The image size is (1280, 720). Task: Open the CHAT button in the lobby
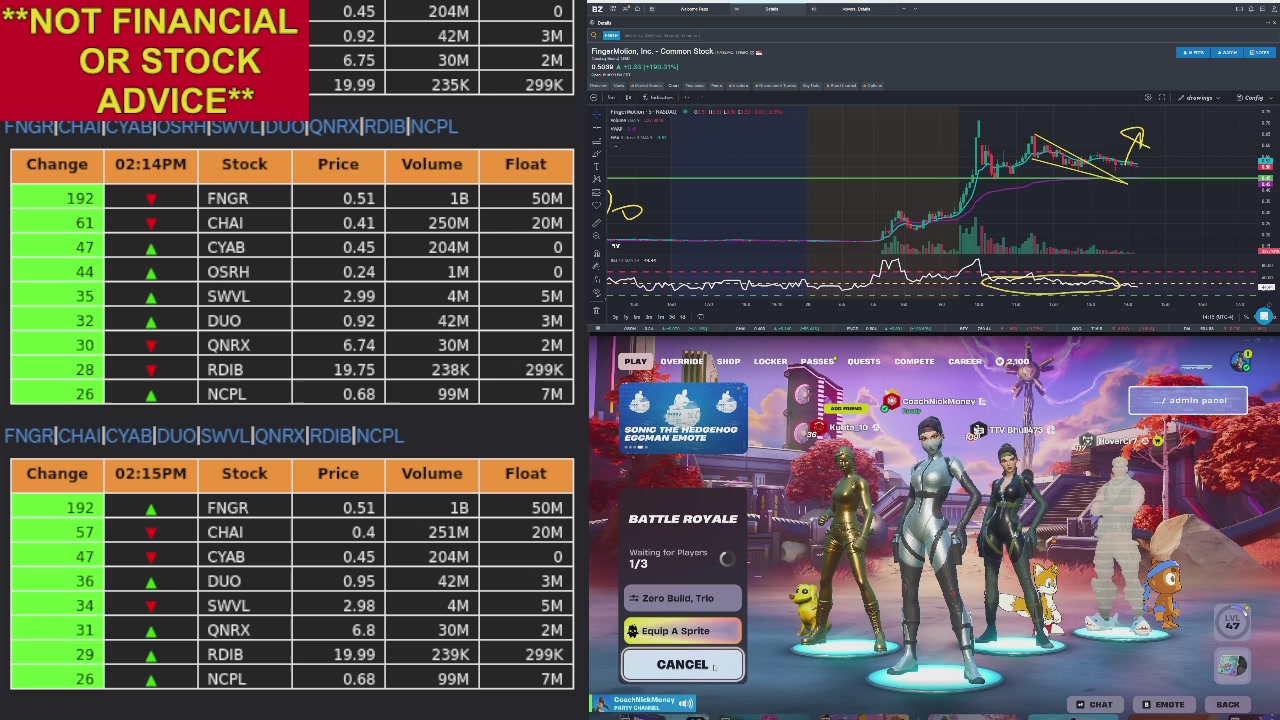(1093, 705)
